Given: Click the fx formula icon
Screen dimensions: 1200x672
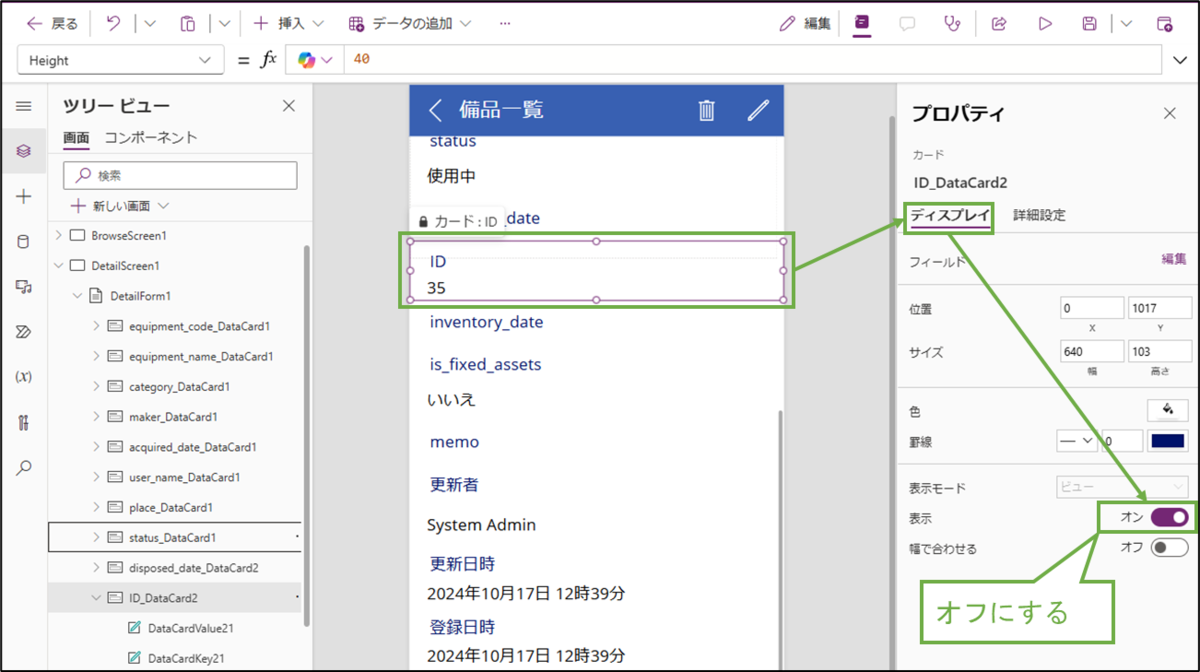Looking at the screenshot, I should coord(268,60).
